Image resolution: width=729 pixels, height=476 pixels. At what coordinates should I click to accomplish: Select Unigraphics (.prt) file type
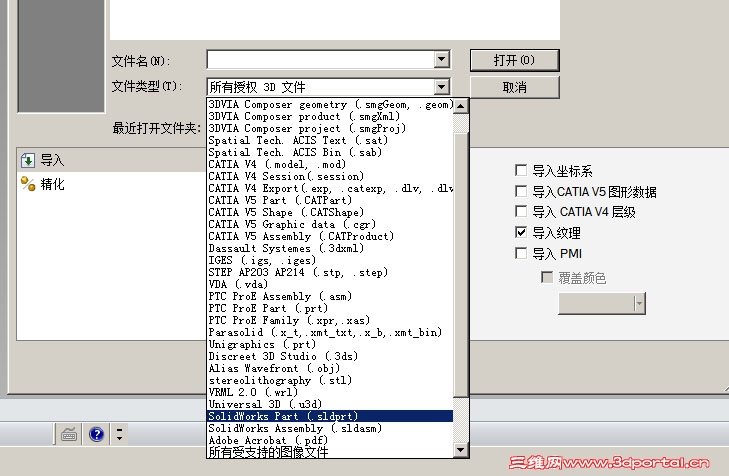[330, 344]
